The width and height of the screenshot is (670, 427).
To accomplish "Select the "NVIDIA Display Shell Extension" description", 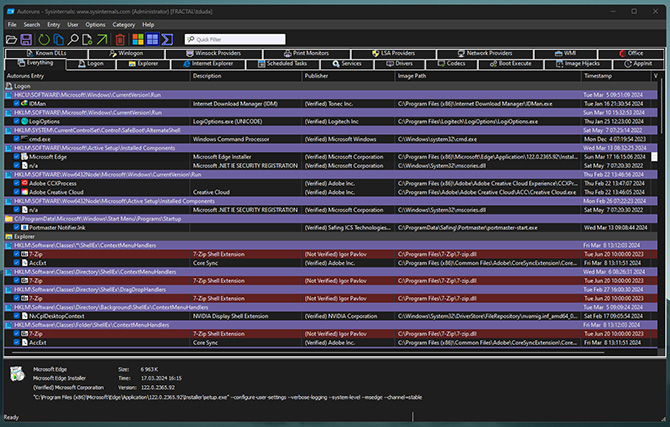I will click(x=230, y=316).
